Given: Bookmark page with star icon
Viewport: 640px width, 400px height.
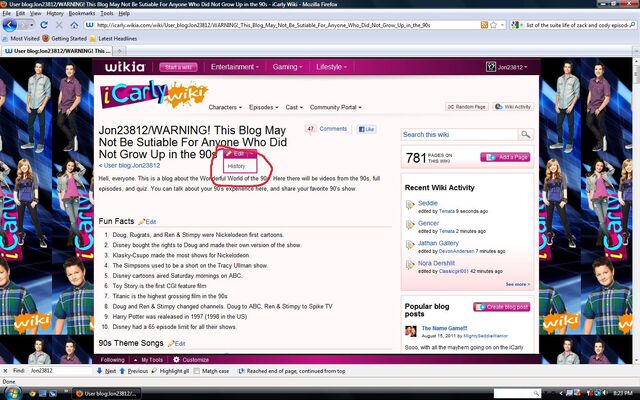Looking at the screenshot, I should 493,25.
